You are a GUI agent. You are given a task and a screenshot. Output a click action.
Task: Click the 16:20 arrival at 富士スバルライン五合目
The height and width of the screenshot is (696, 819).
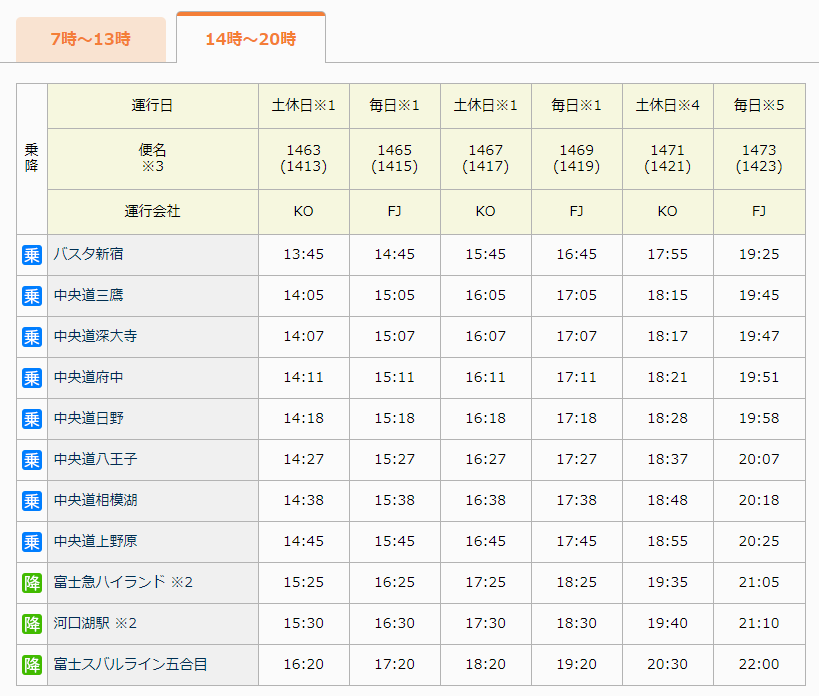[x=303, y=665]
